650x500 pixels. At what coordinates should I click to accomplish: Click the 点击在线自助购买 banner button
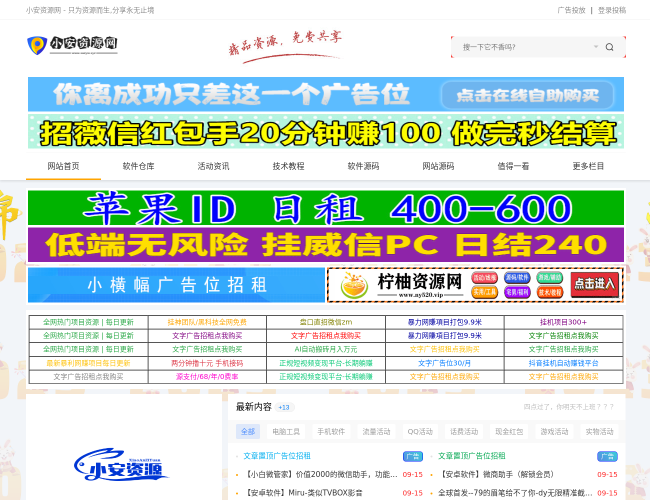[527, 95]
